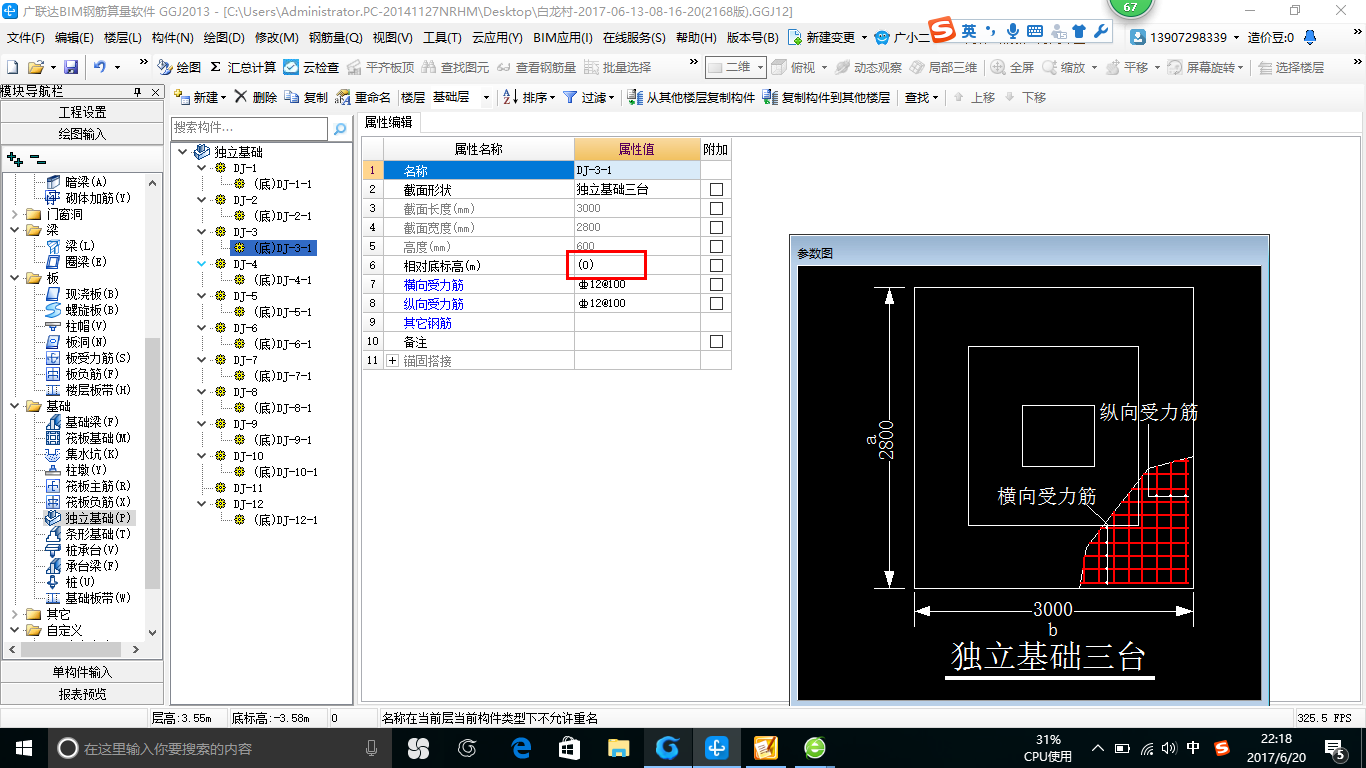Select 属性编辑 tab
The image size is (1366, 768).
[389, 122]
